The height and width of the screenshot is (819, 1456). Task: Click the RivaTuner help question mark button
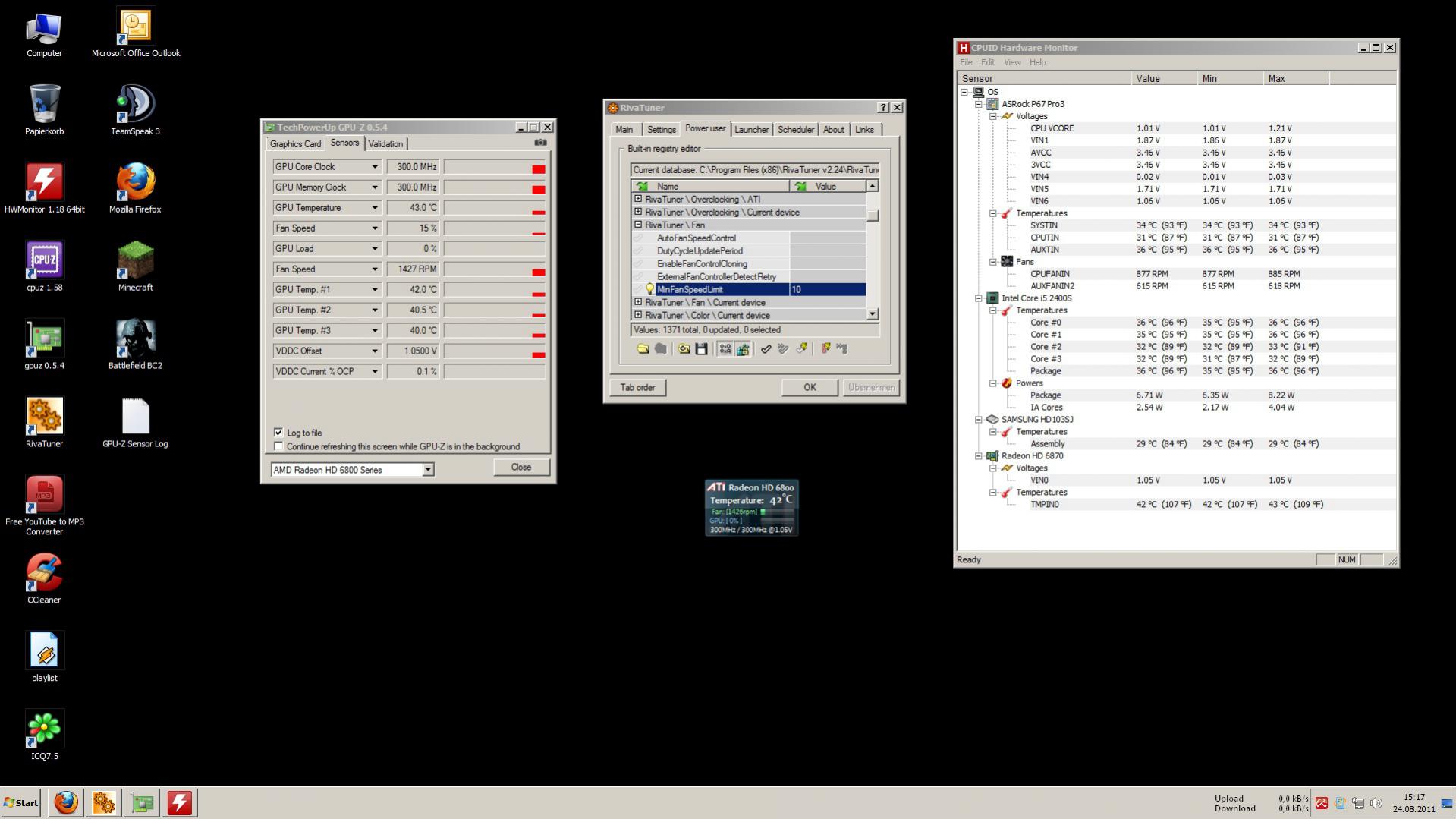click(883, 108)
